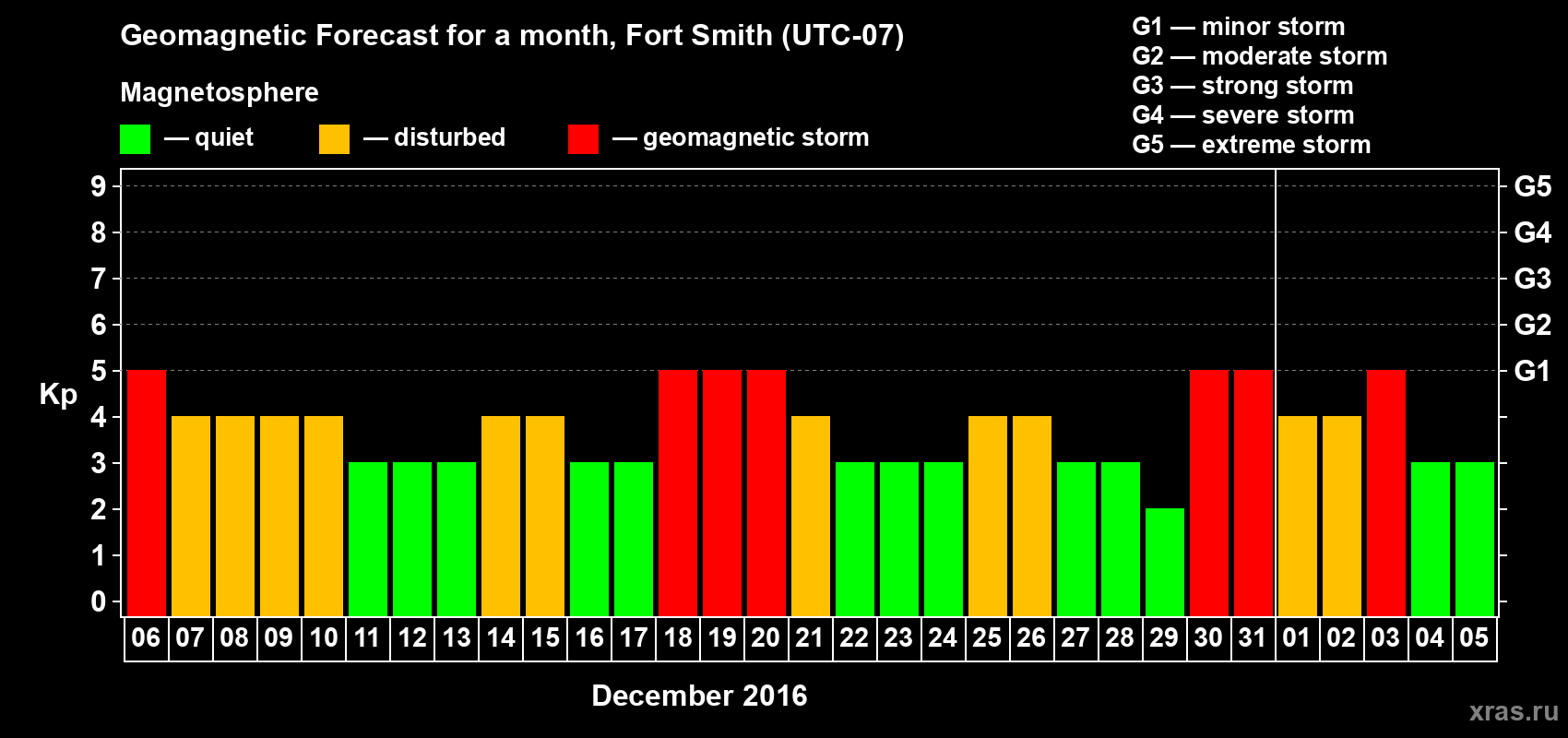
Task: Click the G4 — severe storm legend line
Action: tap(1242, 115)
